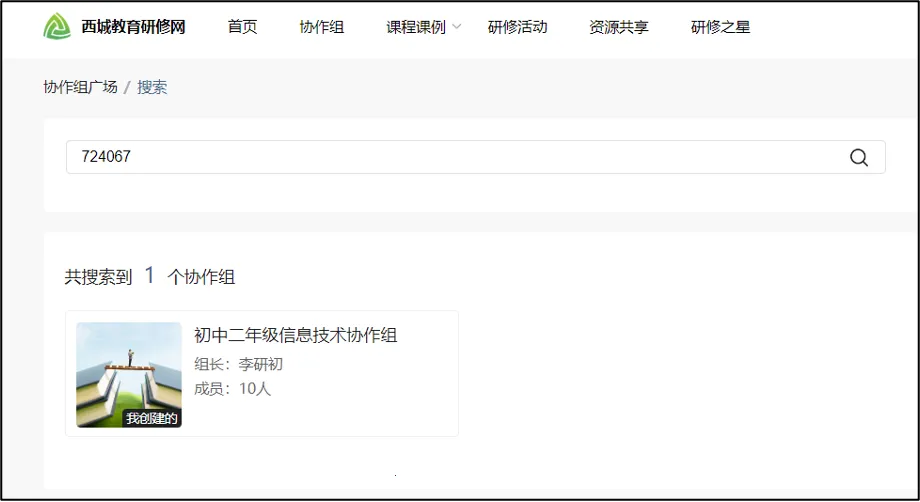Open the 首页 menu item
This screenshot has width=920, height=502.
point(242,27)
